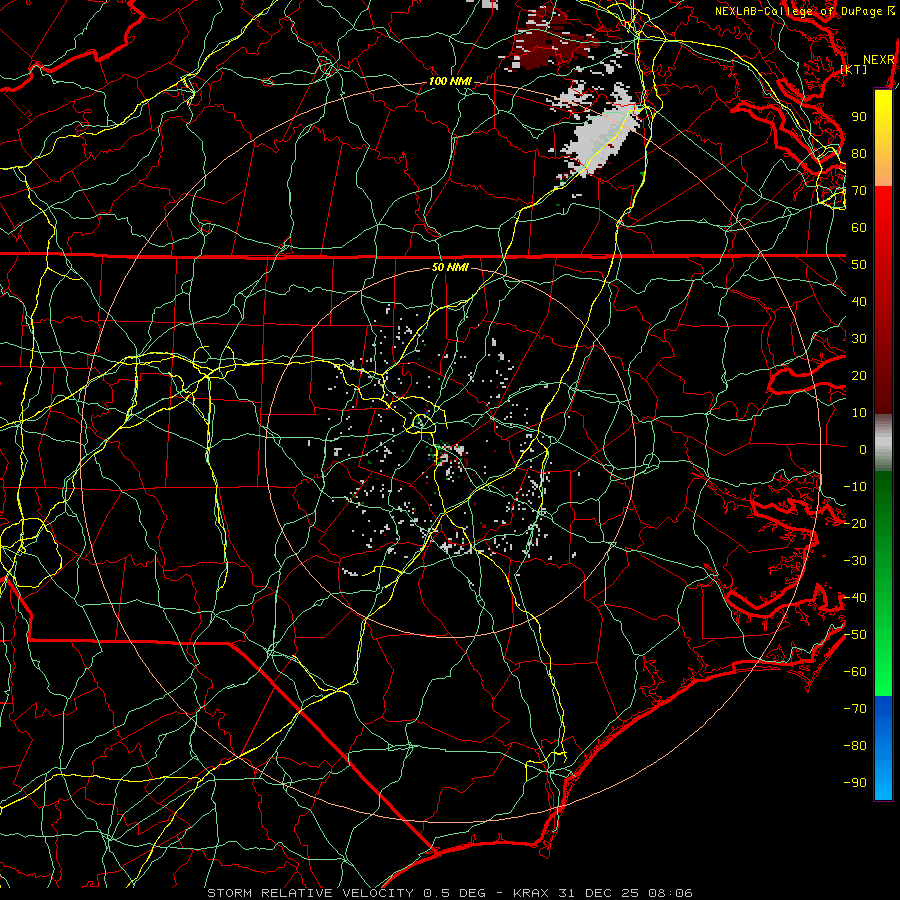The image size is (900, 900).
Task: Click the -50 scale value
Action: coord(855,635)
